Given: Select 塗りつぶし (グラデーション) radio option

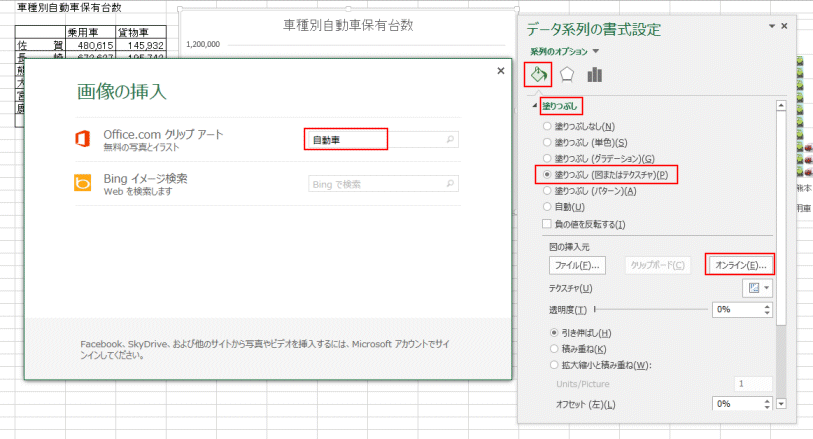Looking at the screenshot, I should coord(546,158).
